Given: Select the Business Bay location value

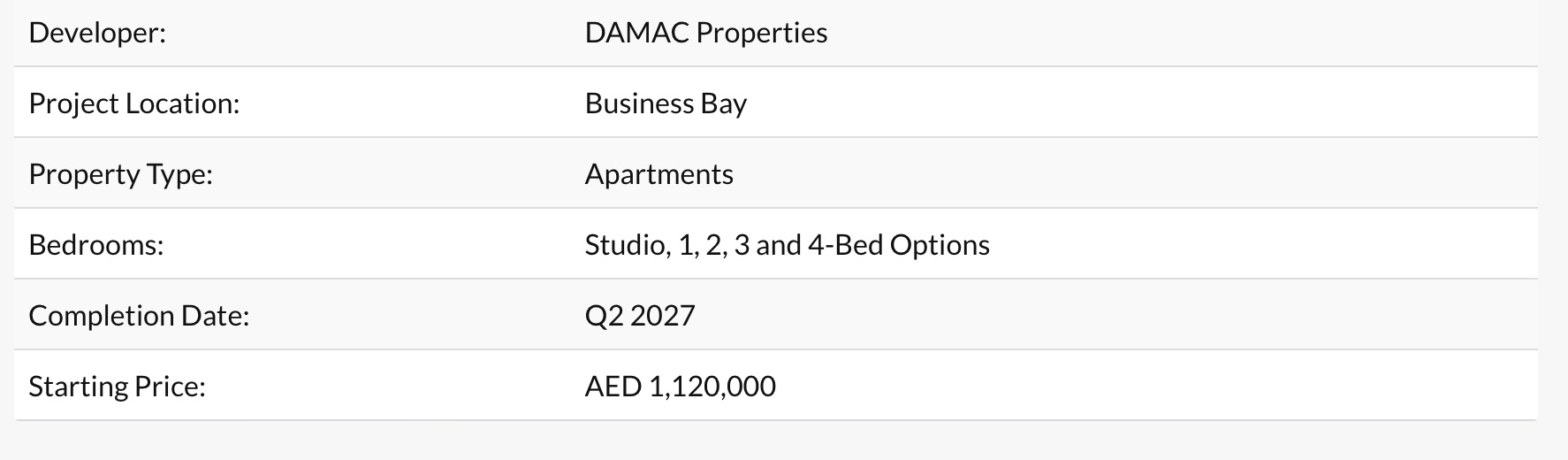Looking at the screenshot, I should (x=666, y=103).
